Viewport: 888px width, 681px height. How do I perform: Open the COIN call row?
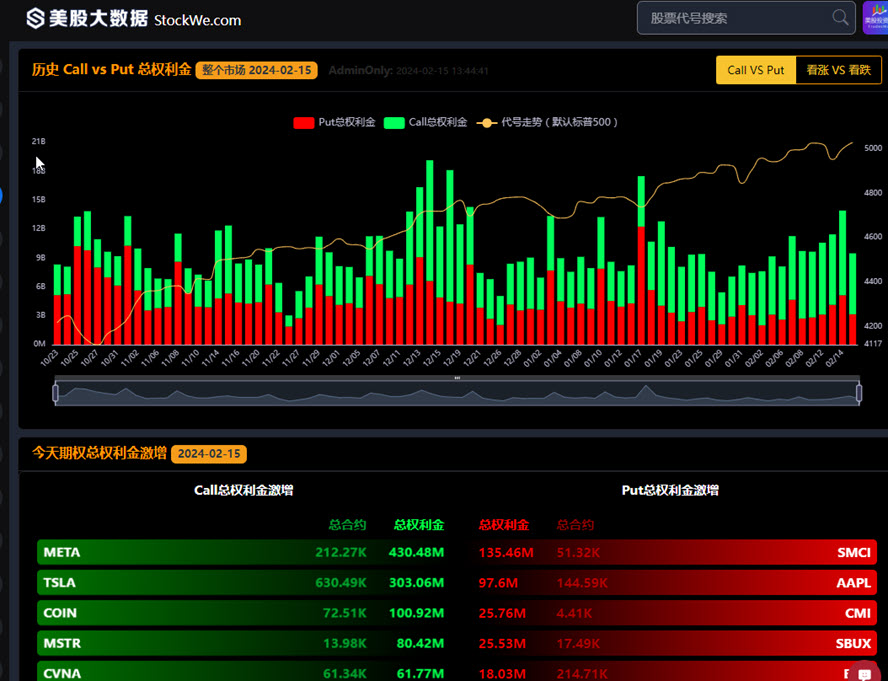[x=241, y=613]
